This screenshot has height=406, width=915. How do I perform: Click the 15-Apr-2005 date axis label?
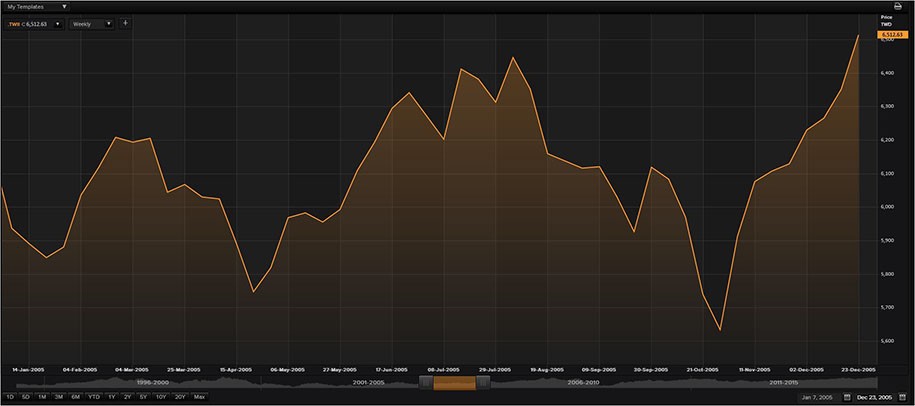coord(236,370)
